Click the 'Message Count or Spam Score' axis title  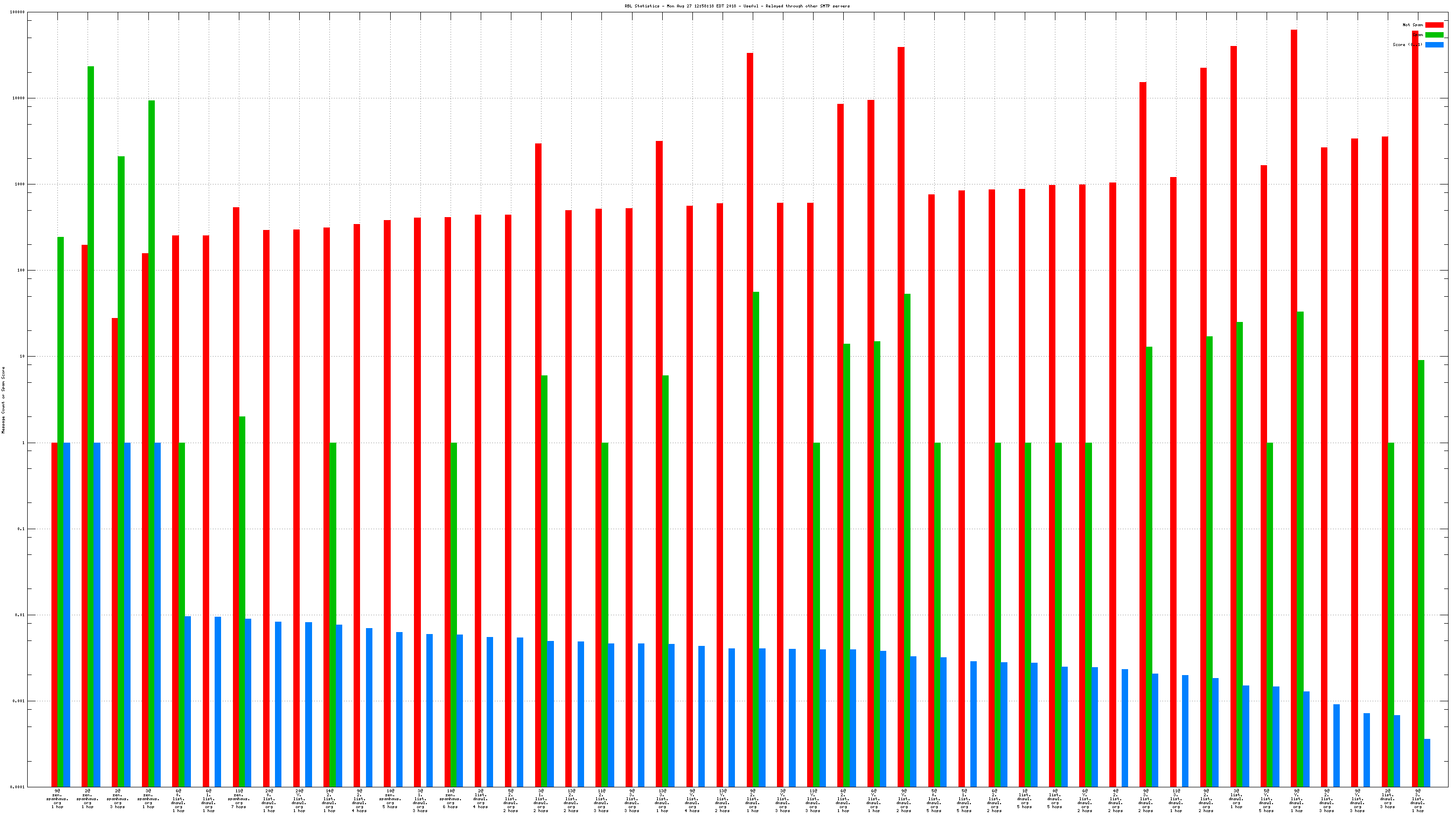(x=3, y=400)
